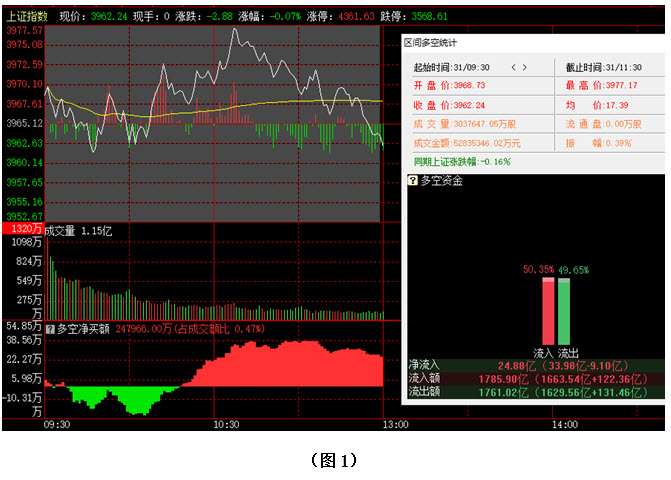This screenshot has width=671, height=480.
Task: Click the 10:30 time axis marker
Action: pyautogui.click(x=227, y=425)
